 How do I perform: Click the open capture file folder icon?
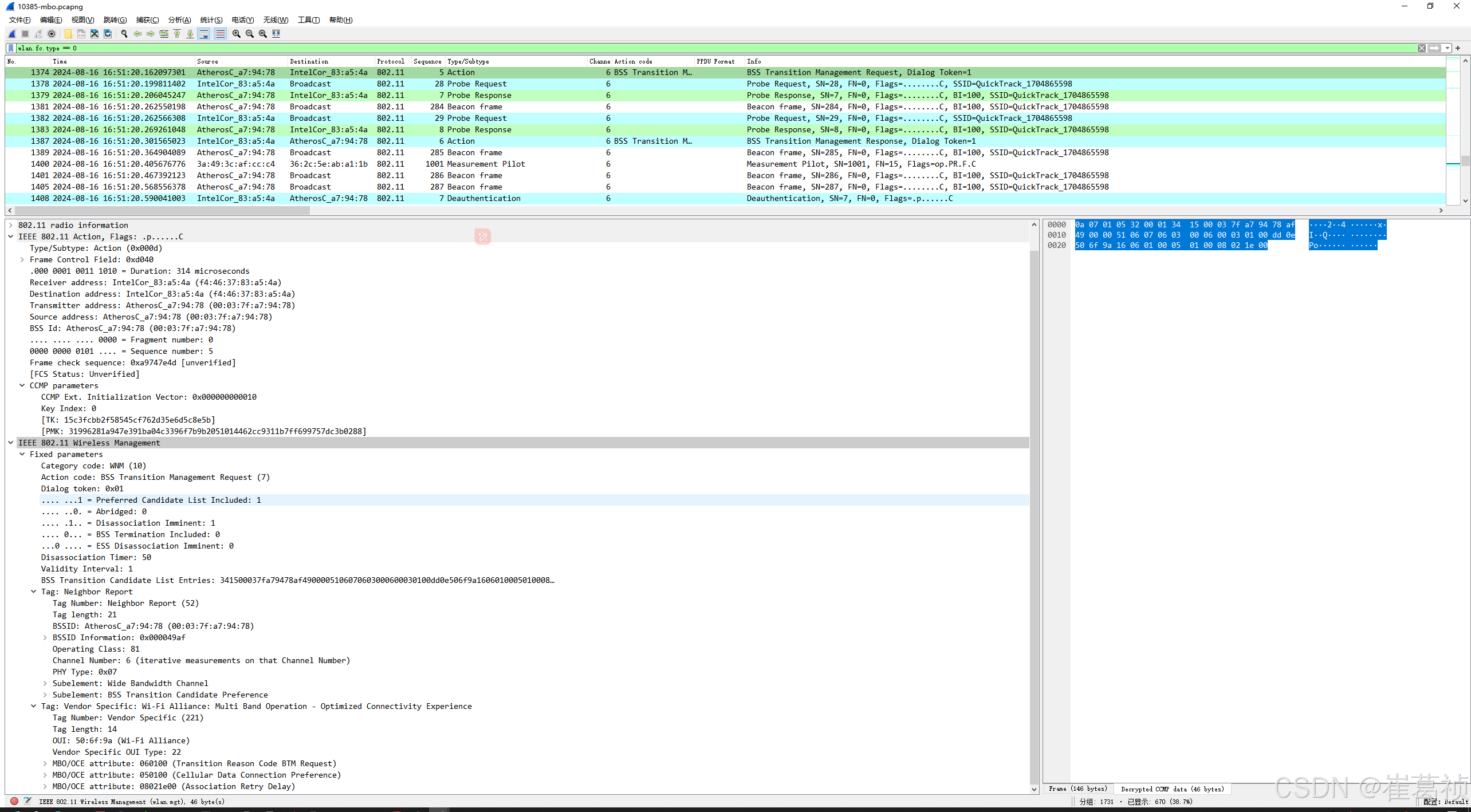click(68, 34)
